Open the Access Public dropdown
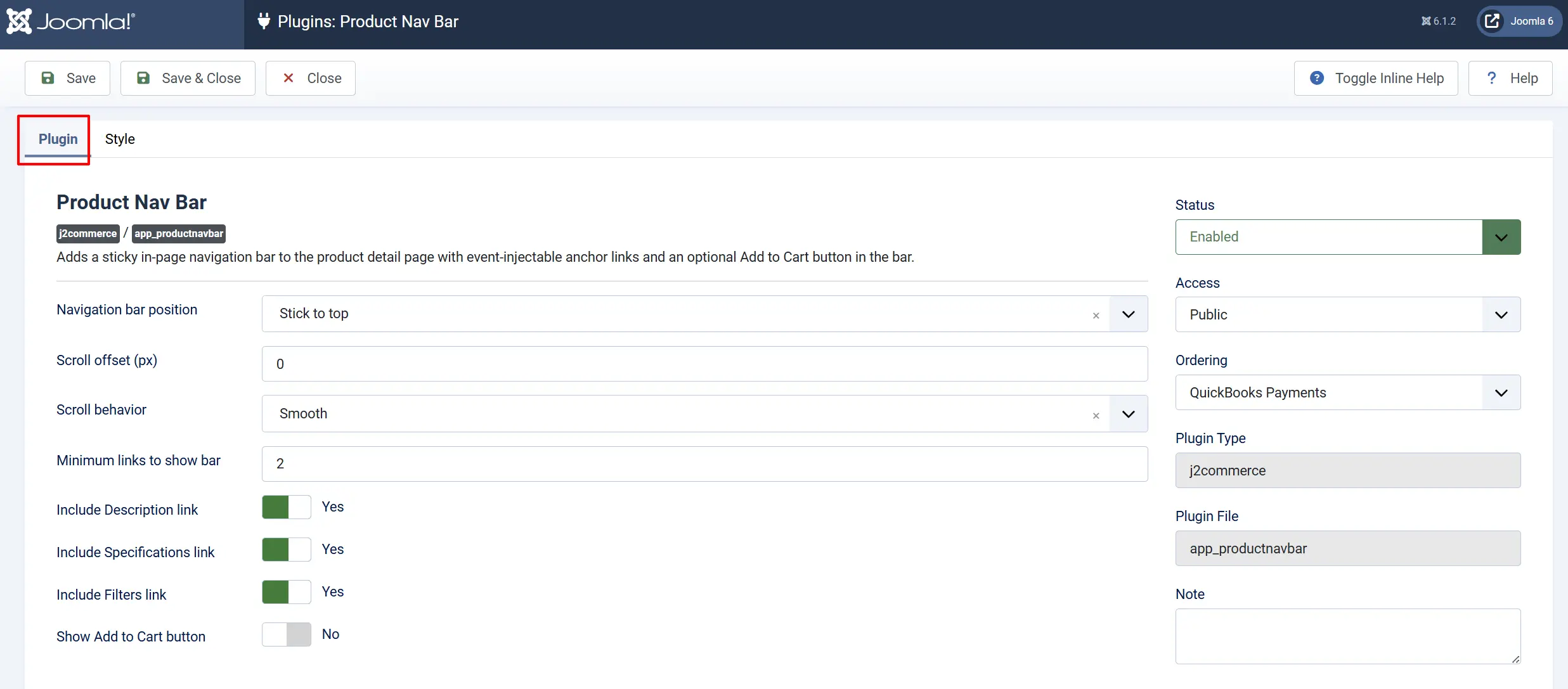This screenshot has height=689, width=1568. coord(1348,314)
